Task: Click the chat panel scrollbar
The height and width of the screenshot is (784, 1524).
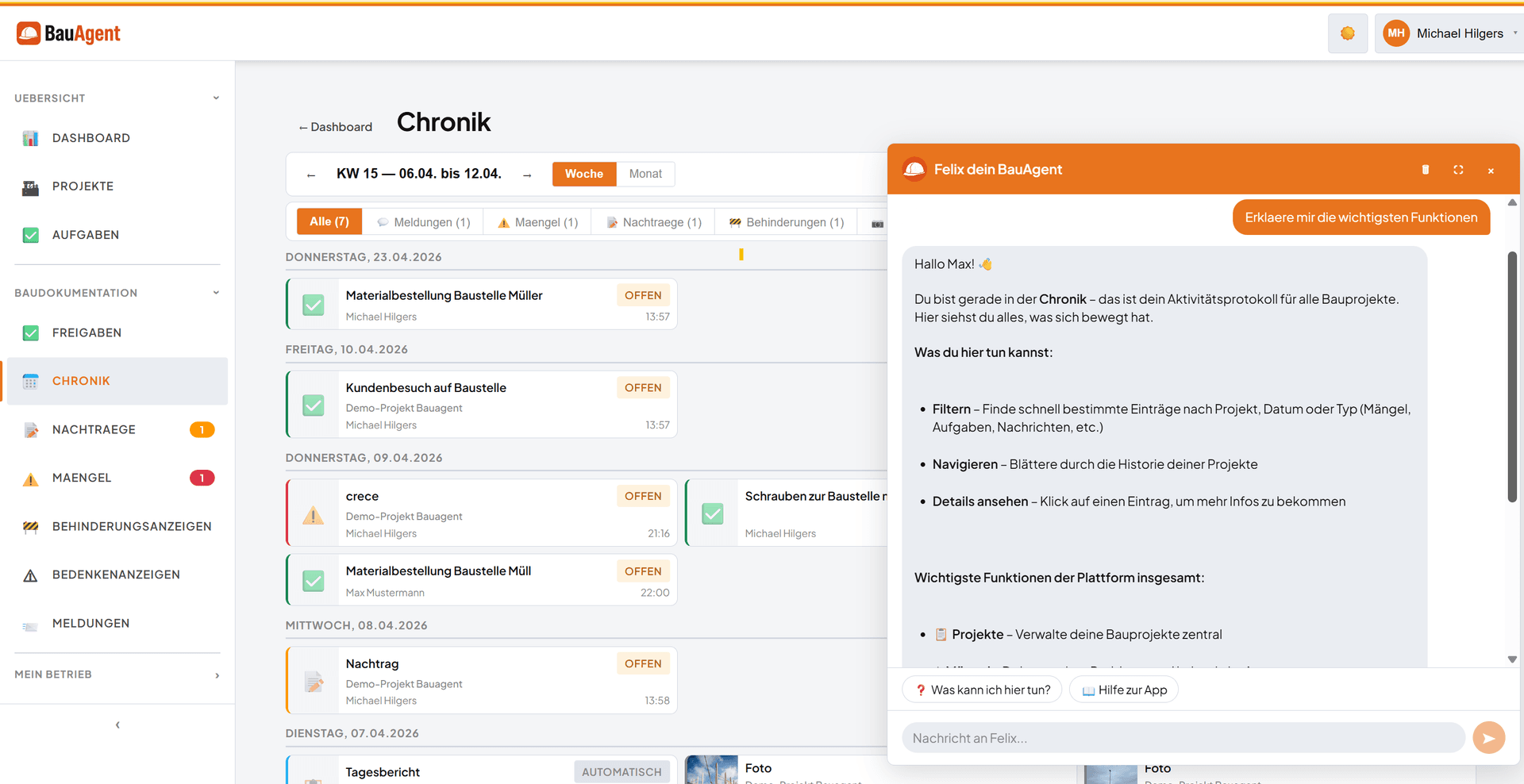Action: click(1512, 377)
